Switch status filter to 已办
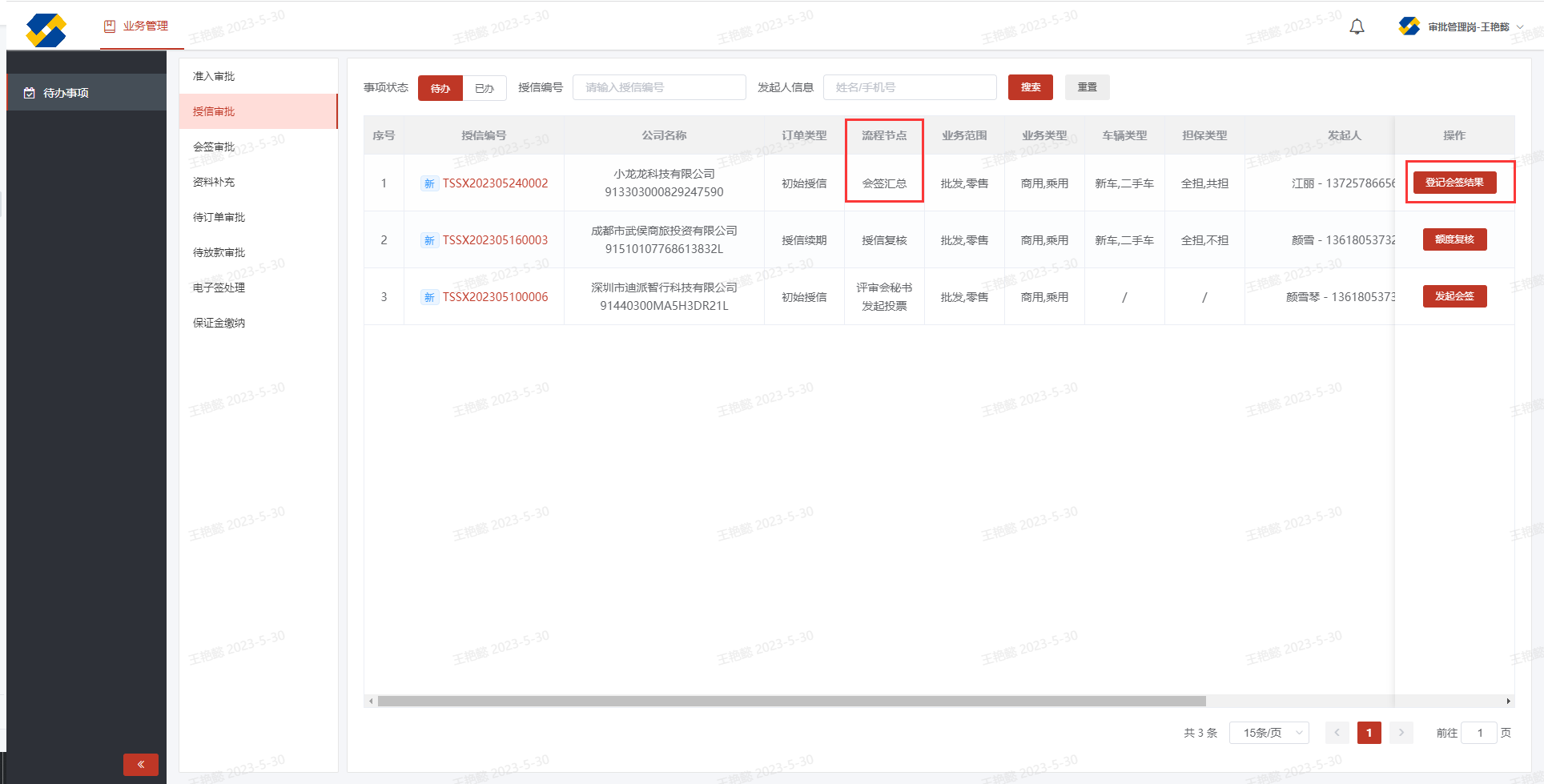The width and height of the screenshot is (1544, 784). point(485,88)
